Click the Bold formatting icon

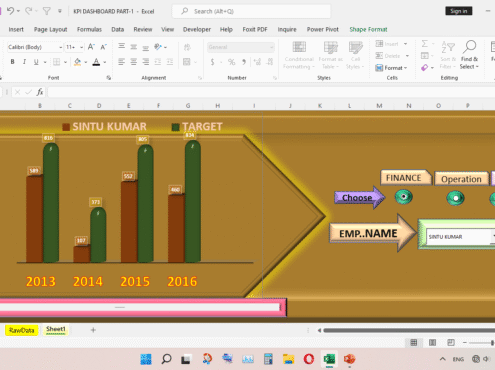coord(12,62)
